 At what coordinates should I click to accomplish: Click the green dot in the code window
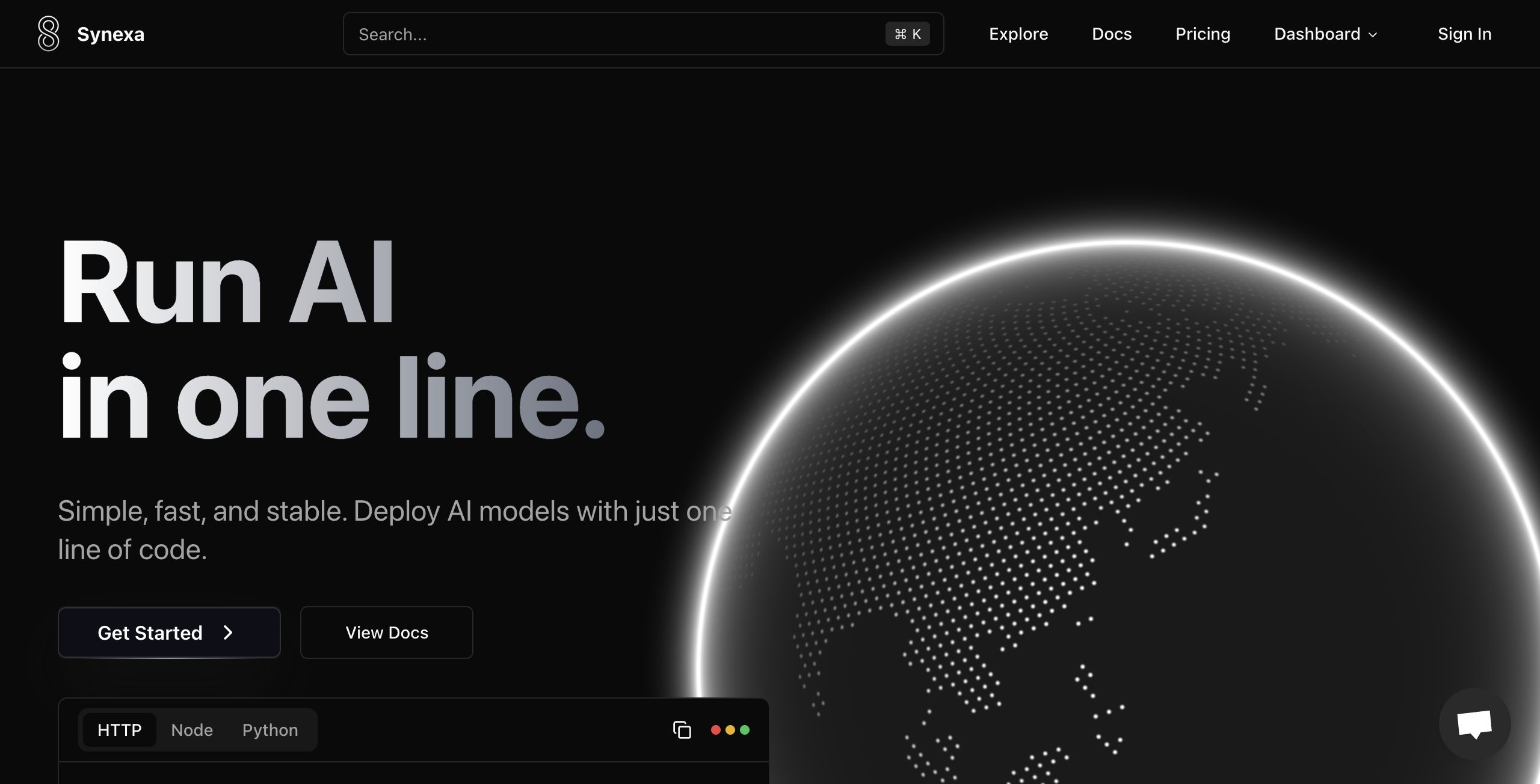pyautogui.click(x=745, y=730)
